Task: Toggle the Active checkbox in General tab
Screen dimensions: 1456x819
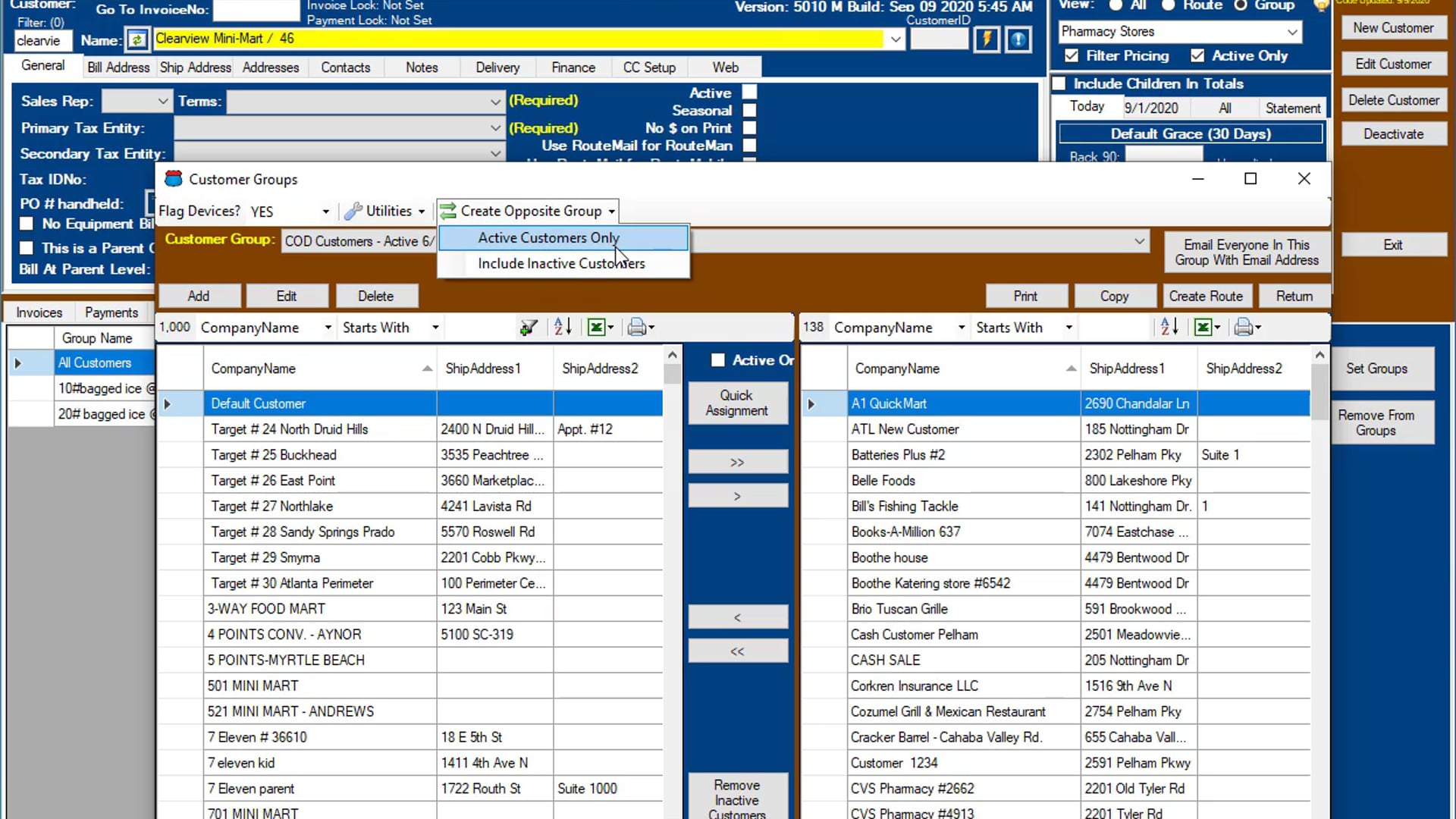Action: click(x=749, y=92)
